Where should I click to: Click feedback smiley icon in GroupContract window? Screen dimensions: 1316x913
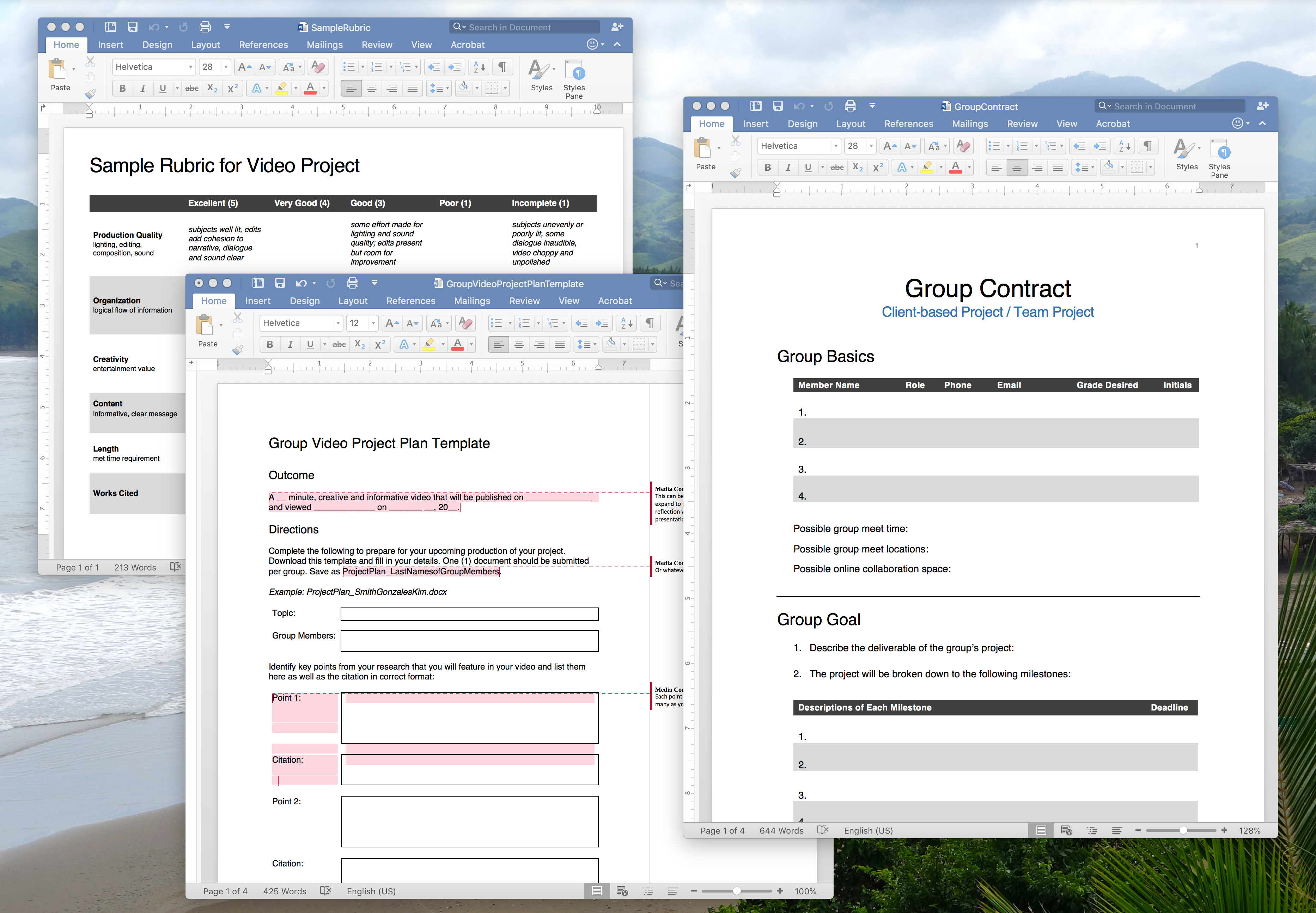pos(1237,123)
